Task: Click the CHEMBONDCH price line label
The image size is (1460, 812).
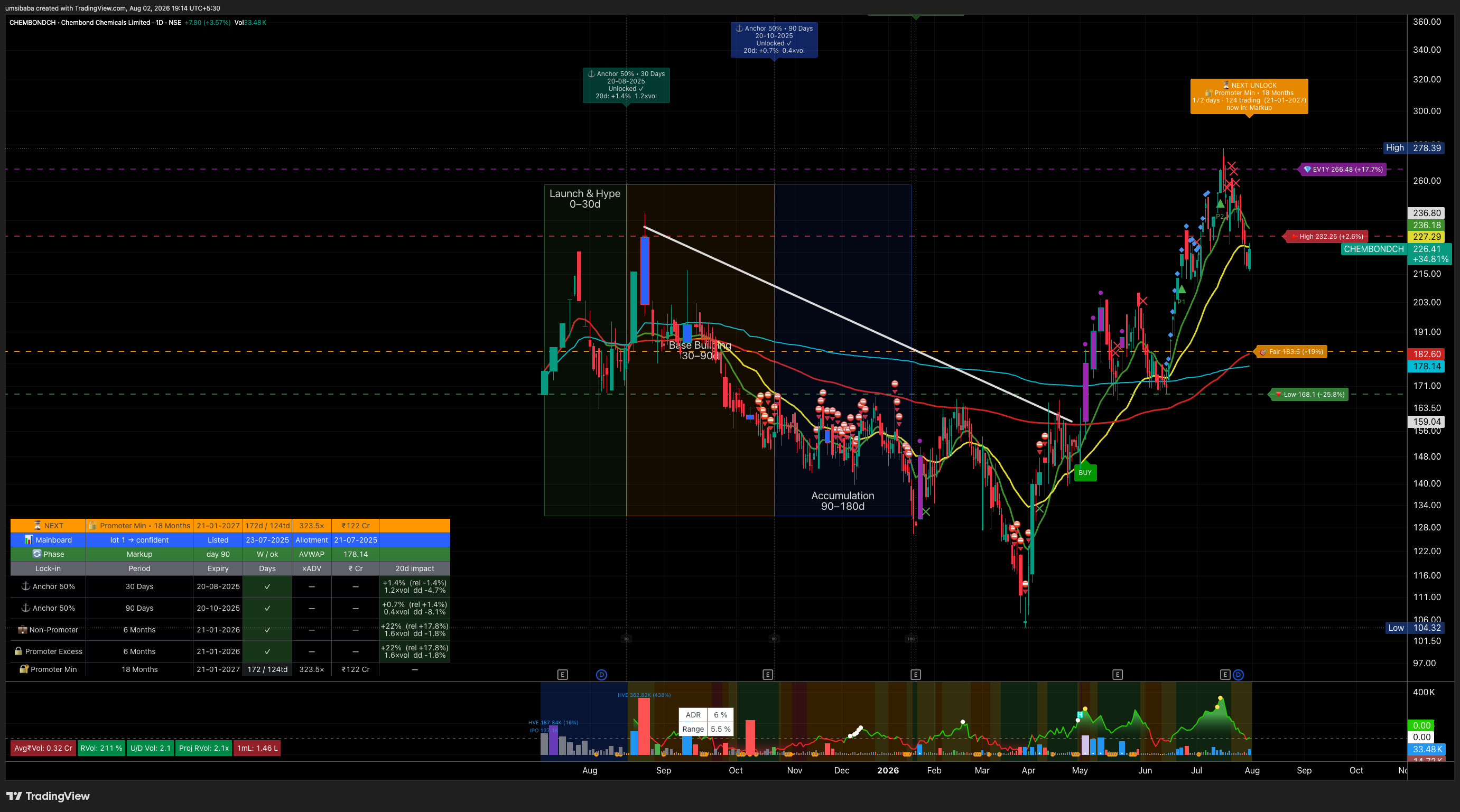Action: coord(1374,249)
